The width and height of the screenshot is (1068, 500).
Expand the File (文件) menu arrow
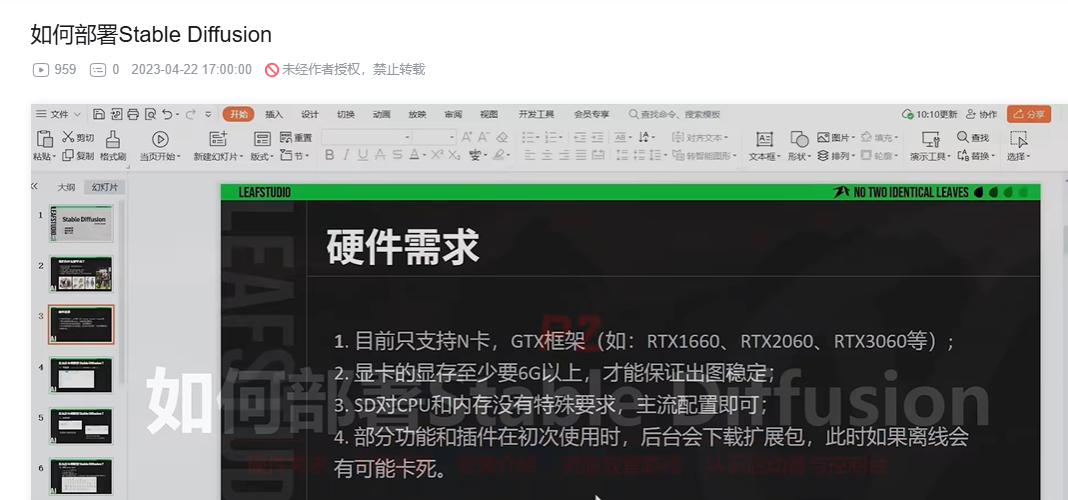pos(77,114)
